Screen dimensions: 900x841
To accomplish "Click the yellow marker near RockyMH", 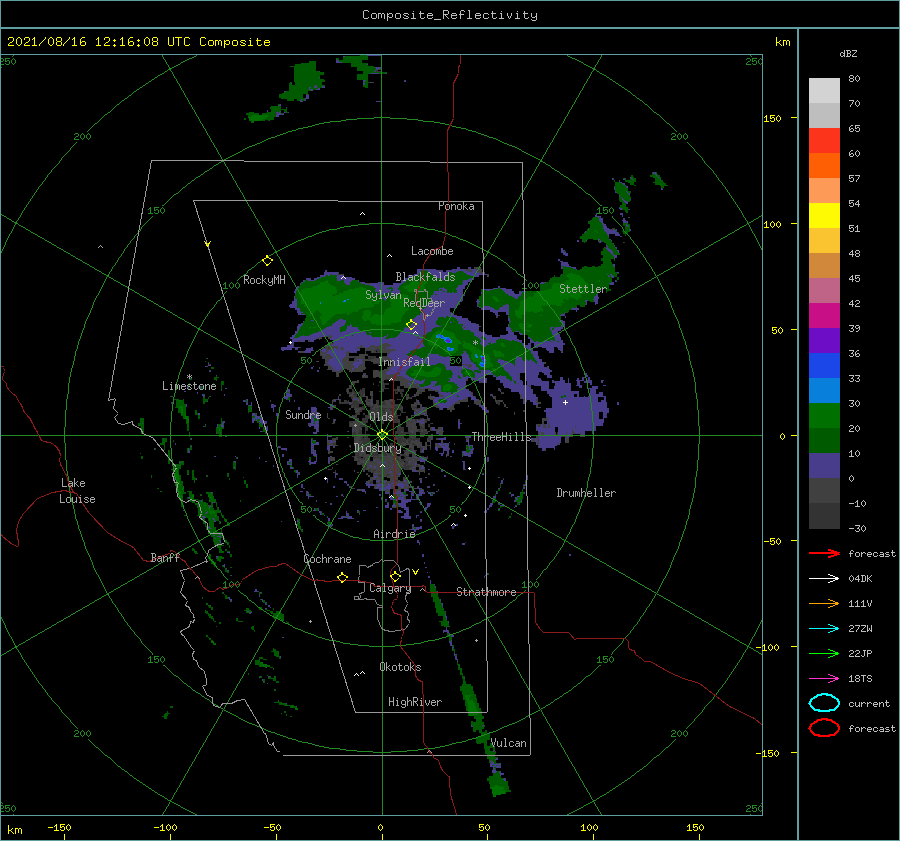I will coord(267,261).
